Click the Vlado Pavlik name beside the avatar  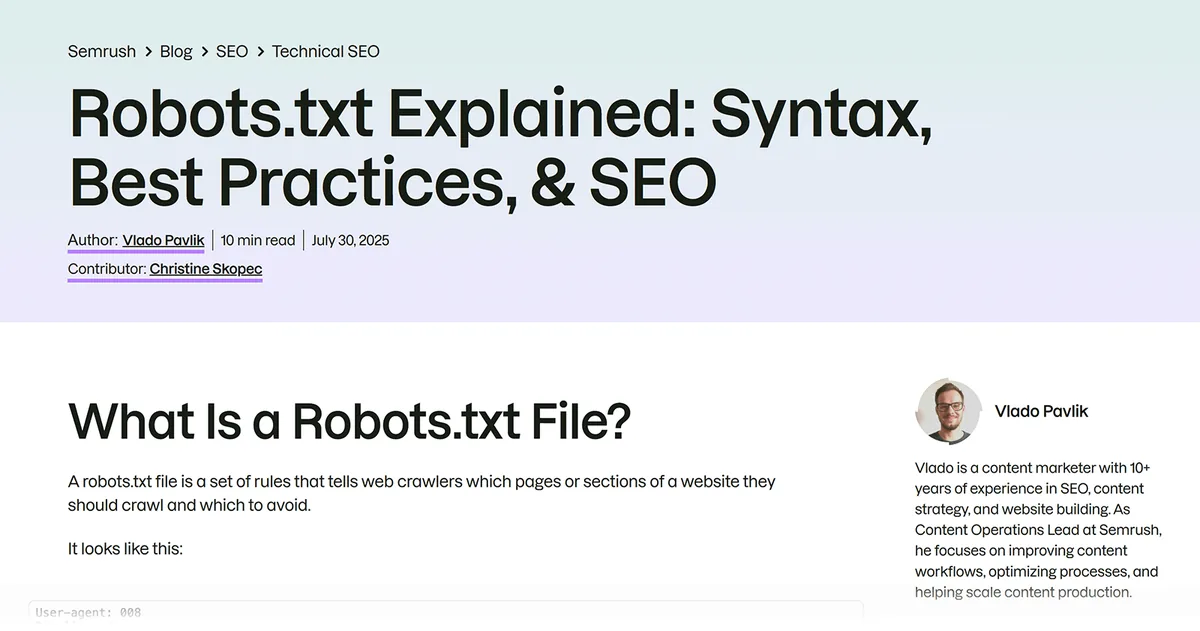1041,411
